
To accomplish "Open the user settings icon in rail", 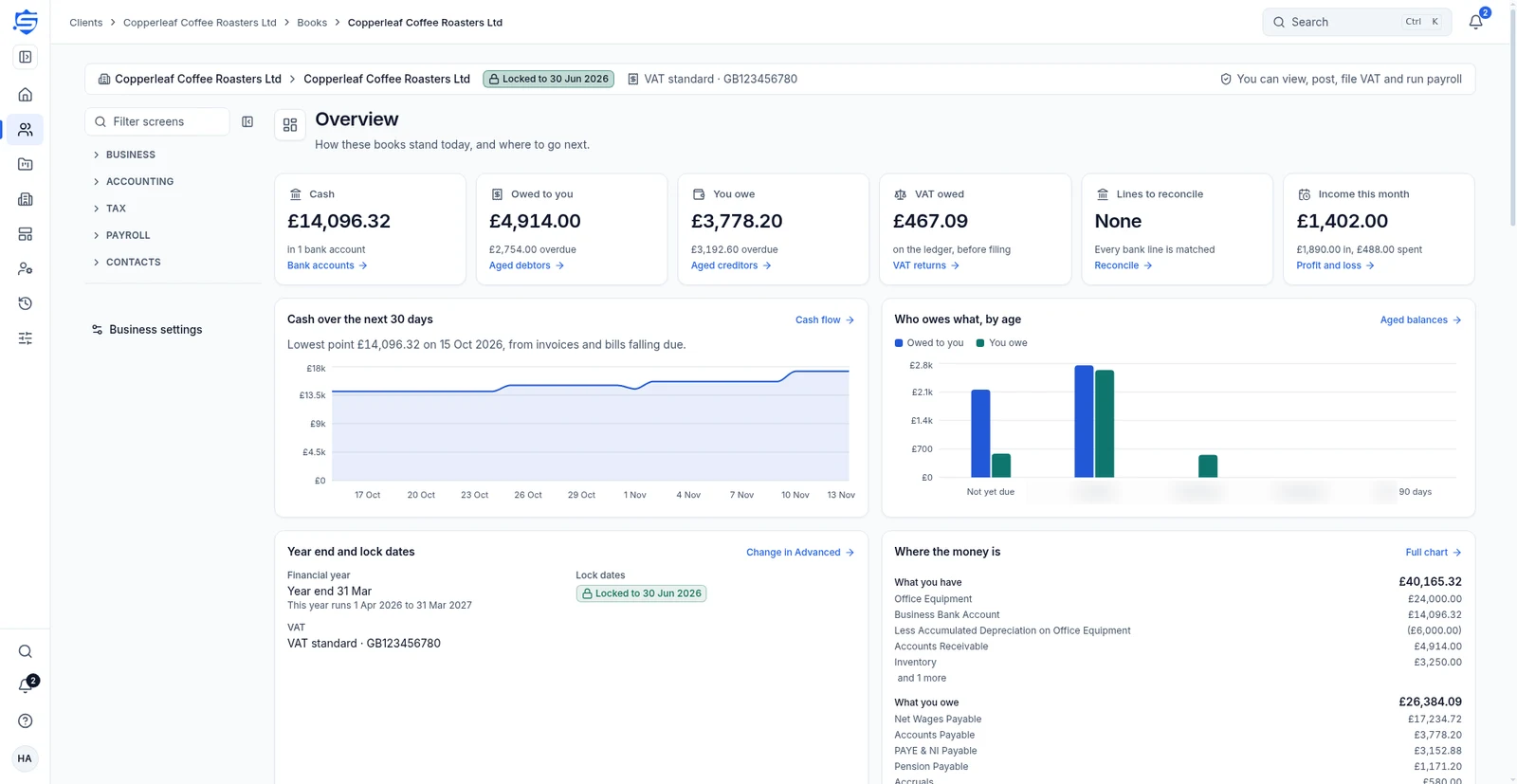I will [26, 269].
